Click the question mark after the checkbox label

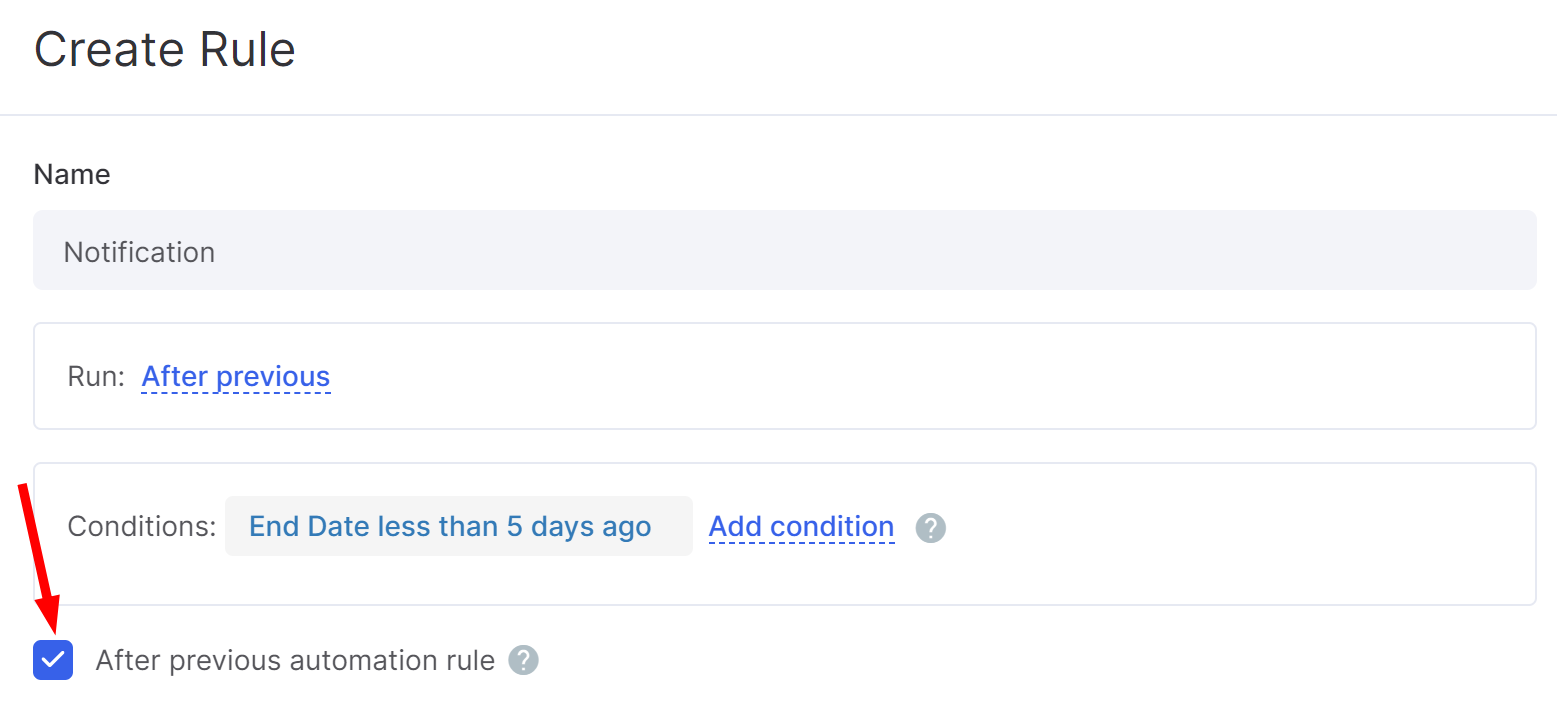point(523,660)
